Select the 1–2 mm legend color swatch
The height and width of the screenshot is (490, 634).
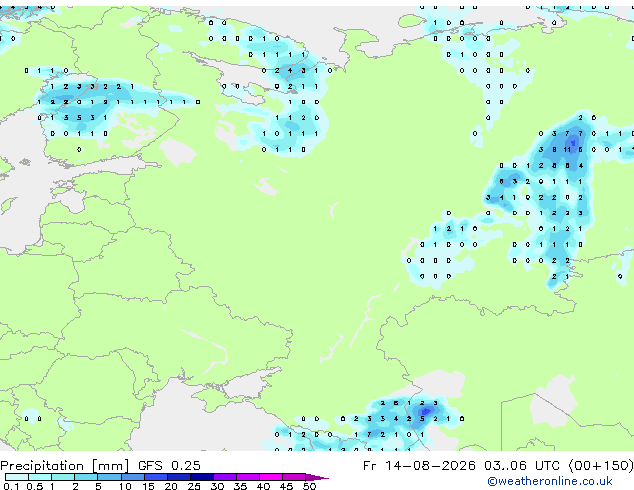tap(63, 477)
